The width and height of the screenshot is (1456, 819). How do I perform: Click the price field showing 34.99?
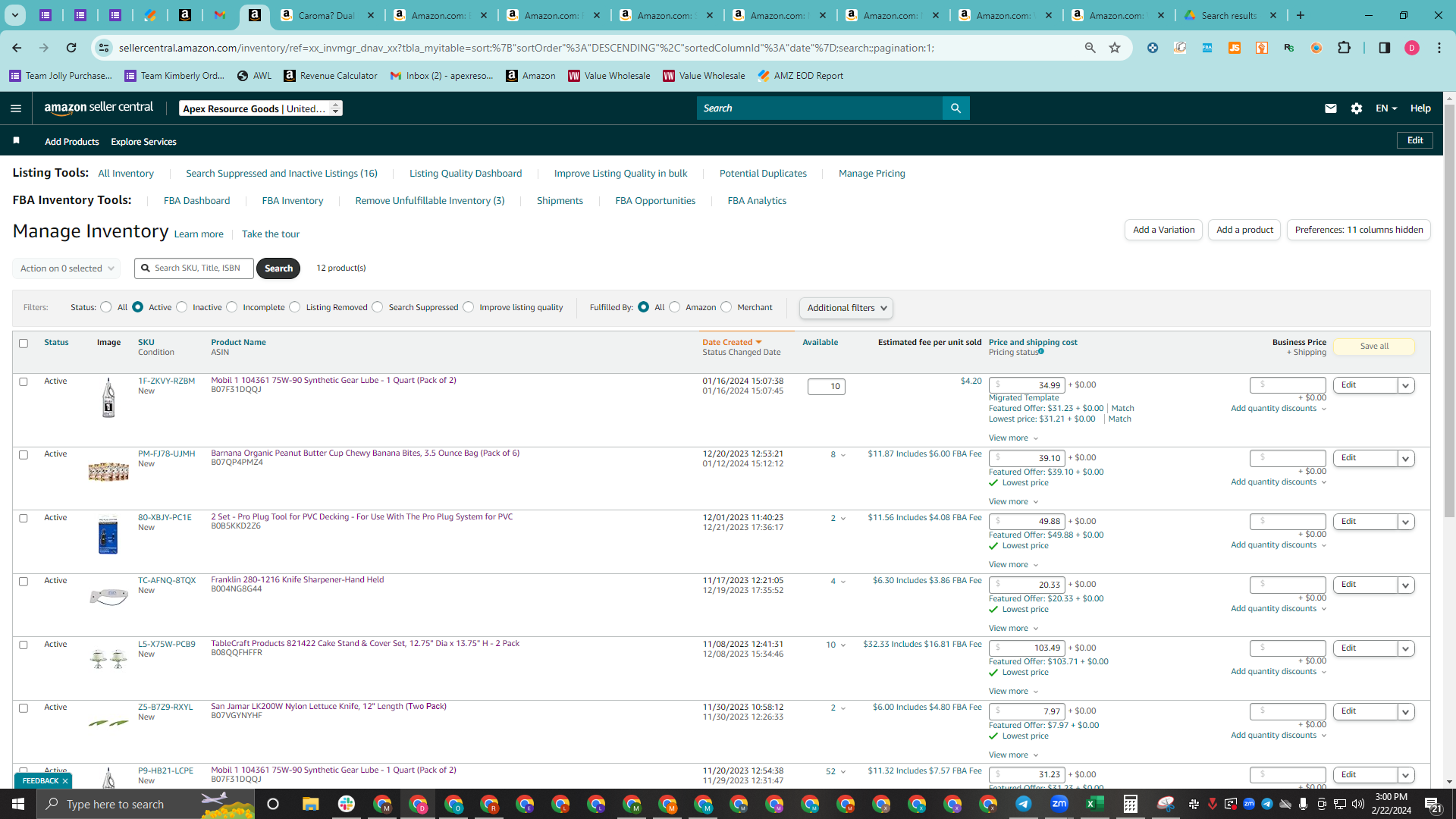tap(1027, 386)
